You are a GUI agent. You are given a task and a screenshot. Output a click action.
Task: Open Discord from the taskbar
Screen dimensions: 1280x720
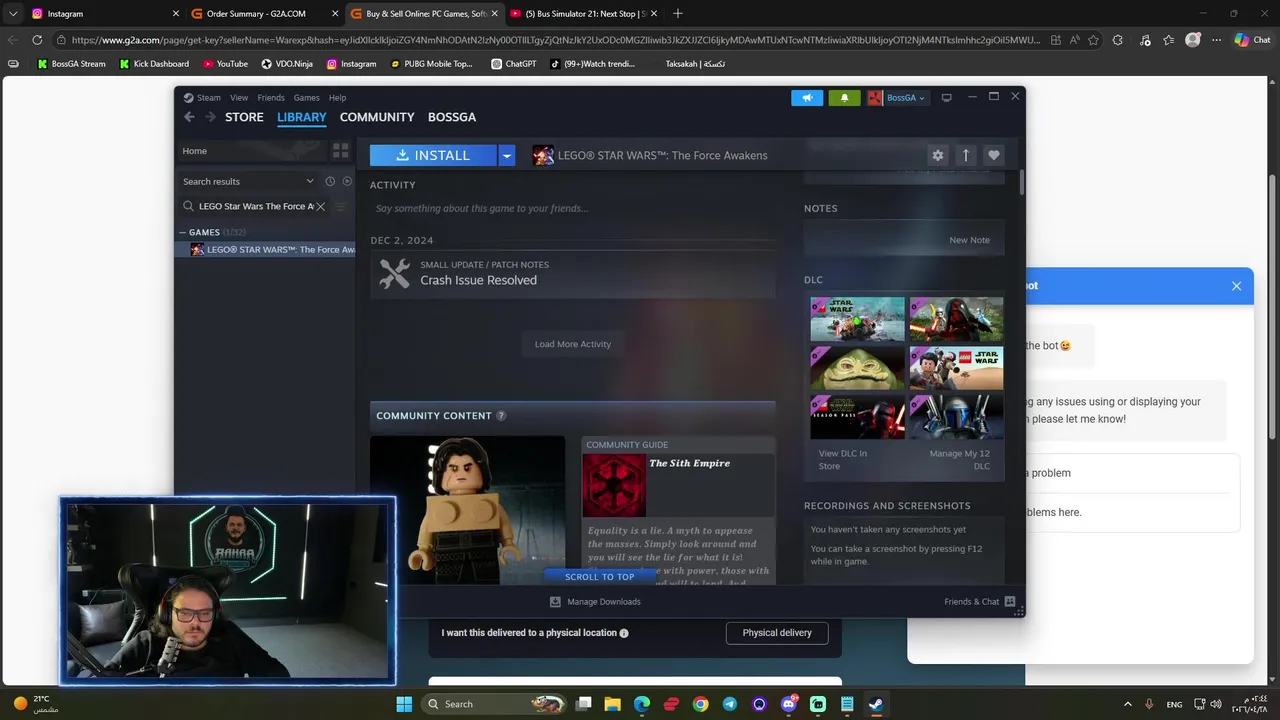coord(789,704)
